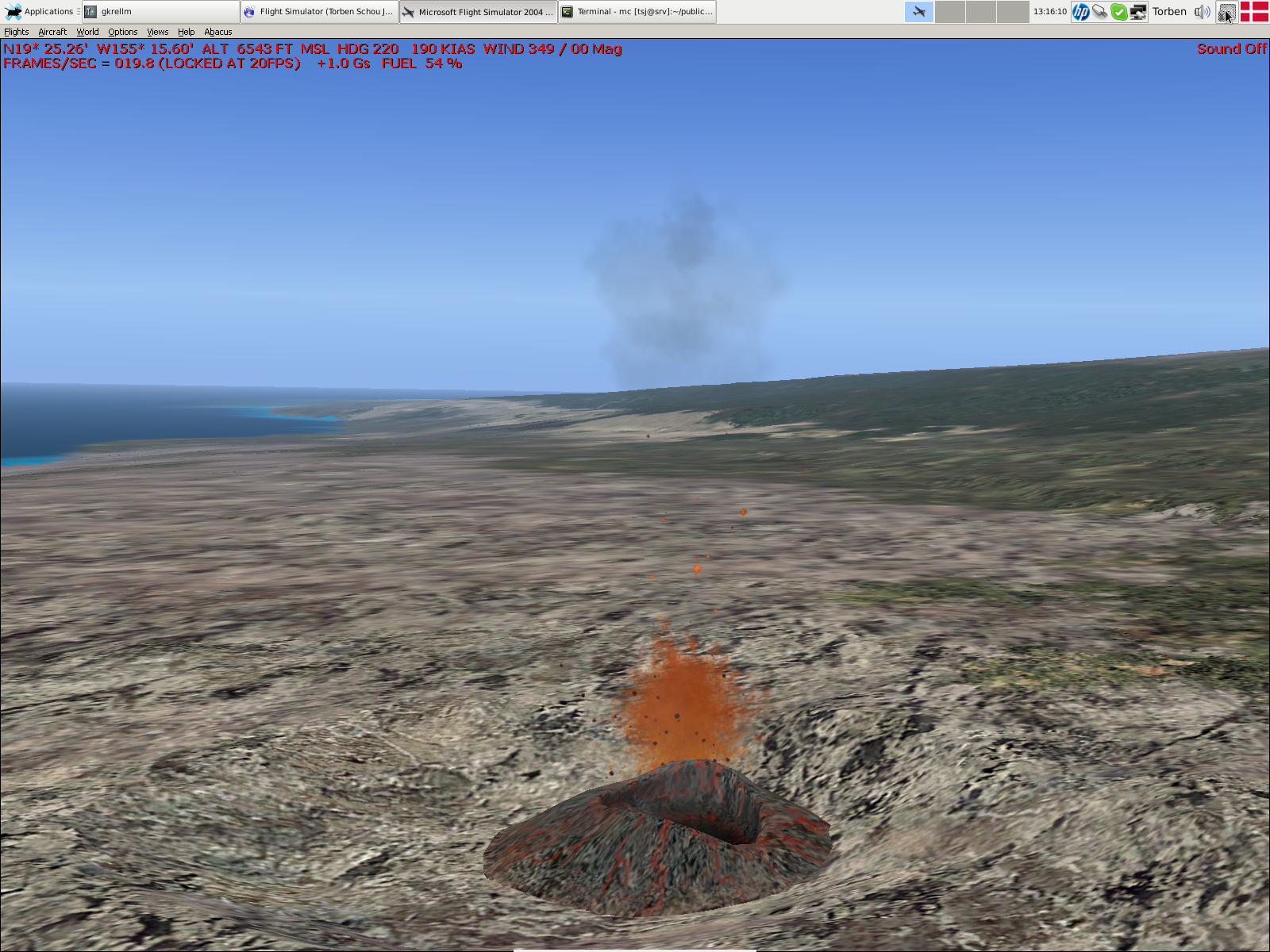Switch to the second workspace in pager

[950, 11]
